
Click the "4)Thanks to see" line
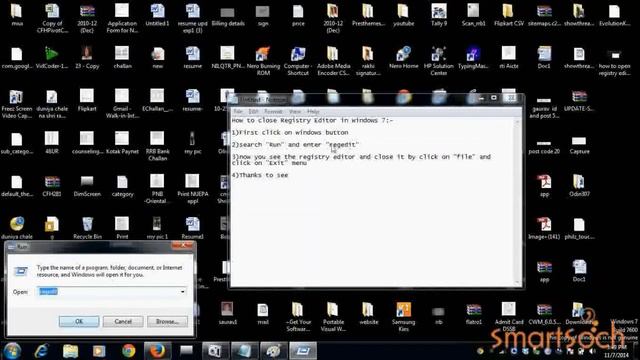pyautogui.click(x=260, y=175)
